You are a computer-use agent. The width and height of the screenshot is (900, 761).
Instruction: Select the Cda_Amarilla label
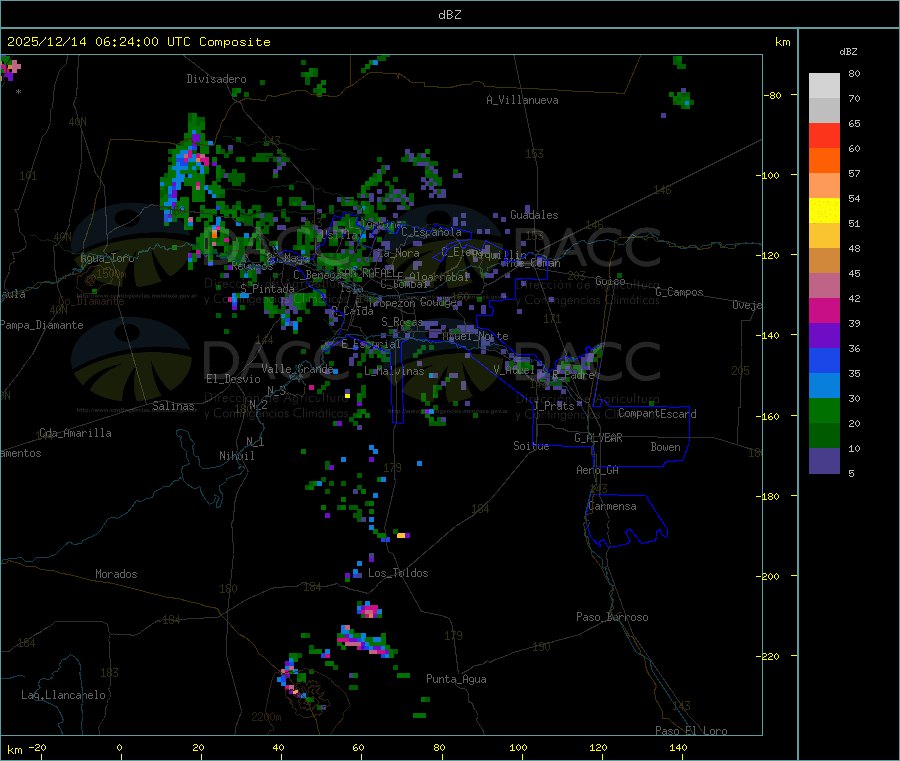75,433
